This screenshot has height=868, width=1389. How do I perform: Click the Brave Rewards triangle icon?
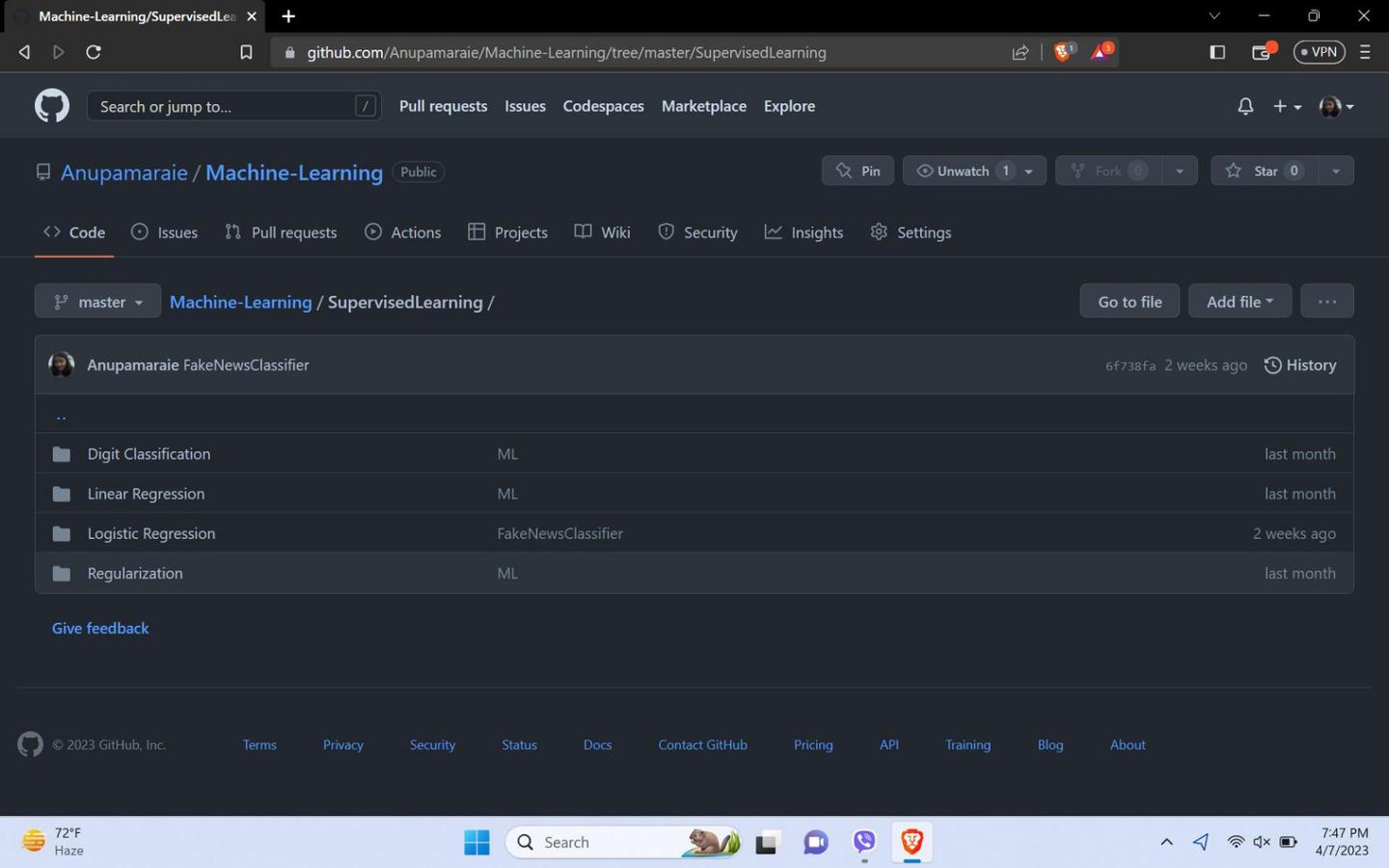1101,52
